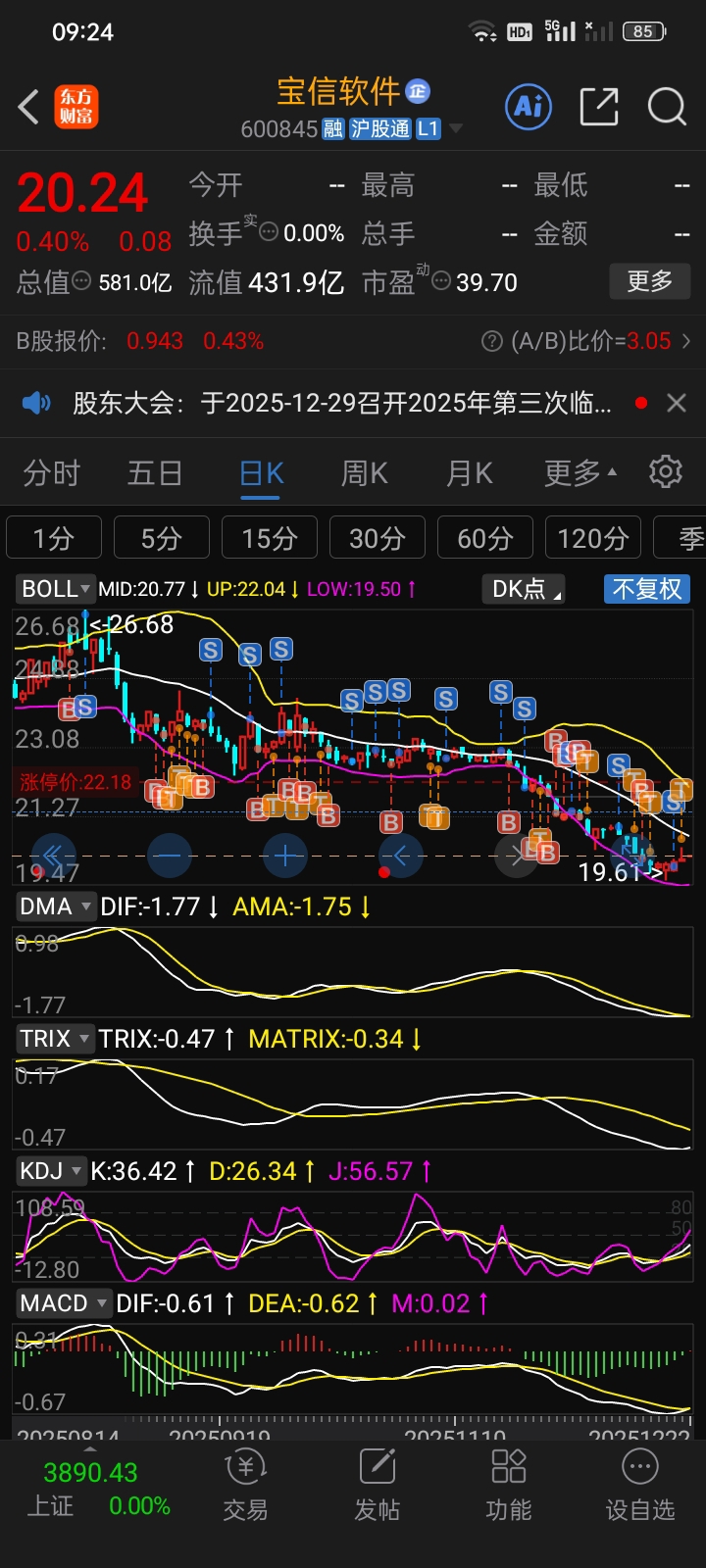
Task: Open the 交易 trade icon
Action: (245, 1486)
